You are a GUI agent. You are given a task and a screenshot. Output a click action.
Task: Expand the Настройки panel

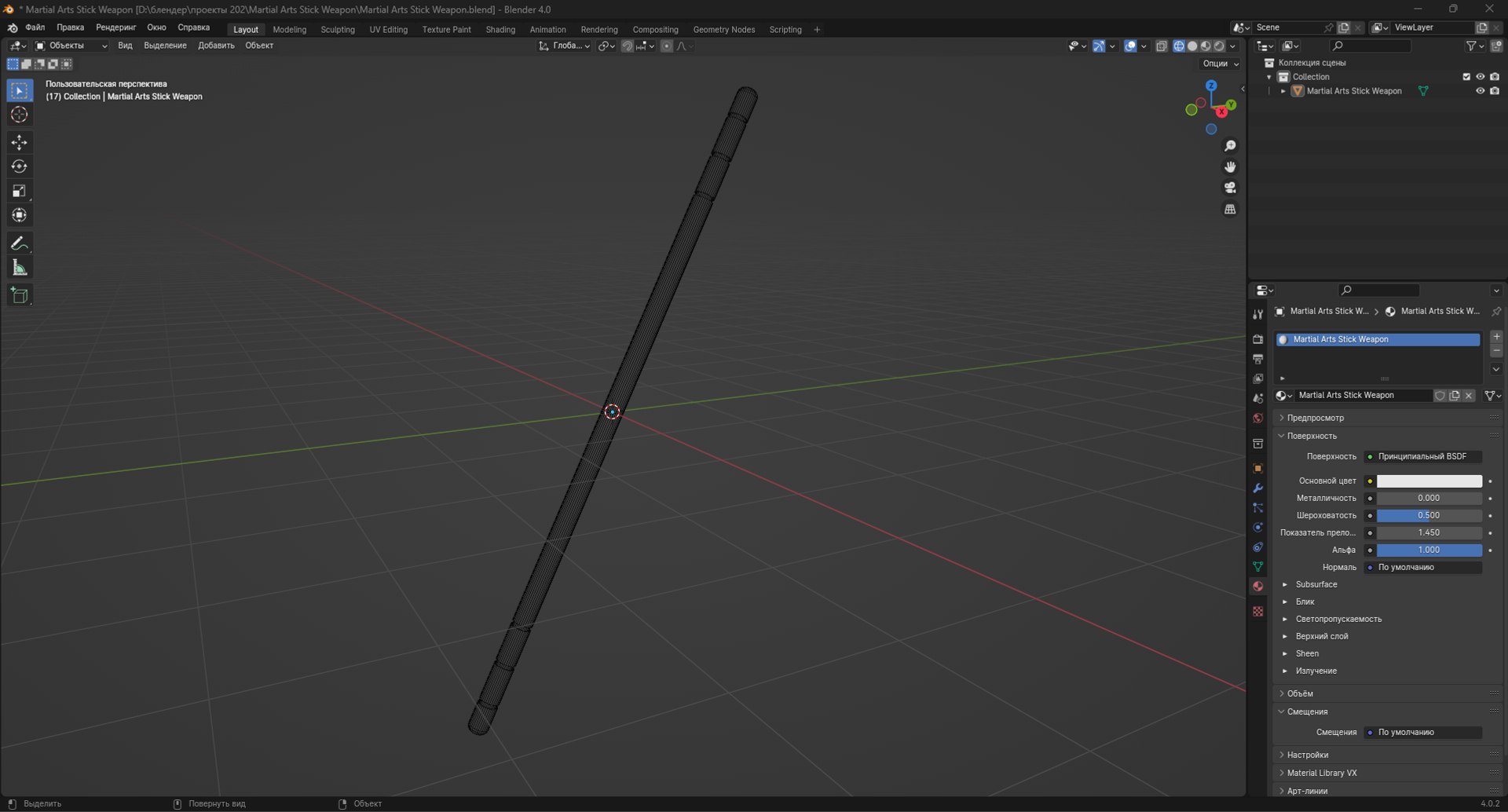[x=1307, y=755]
